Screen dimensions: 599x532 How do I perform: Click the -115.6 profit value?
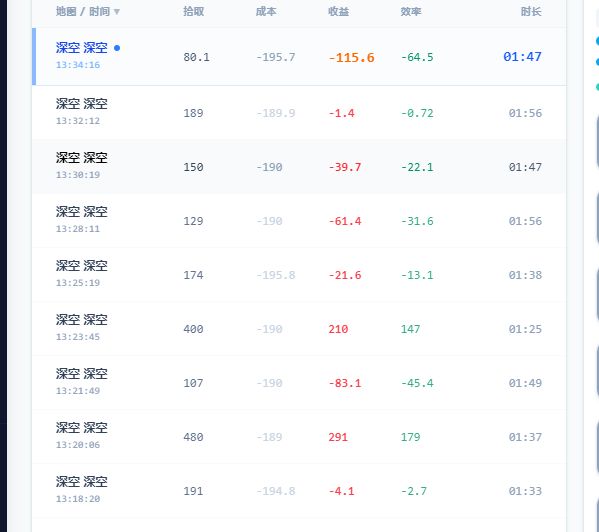(351, 57)
